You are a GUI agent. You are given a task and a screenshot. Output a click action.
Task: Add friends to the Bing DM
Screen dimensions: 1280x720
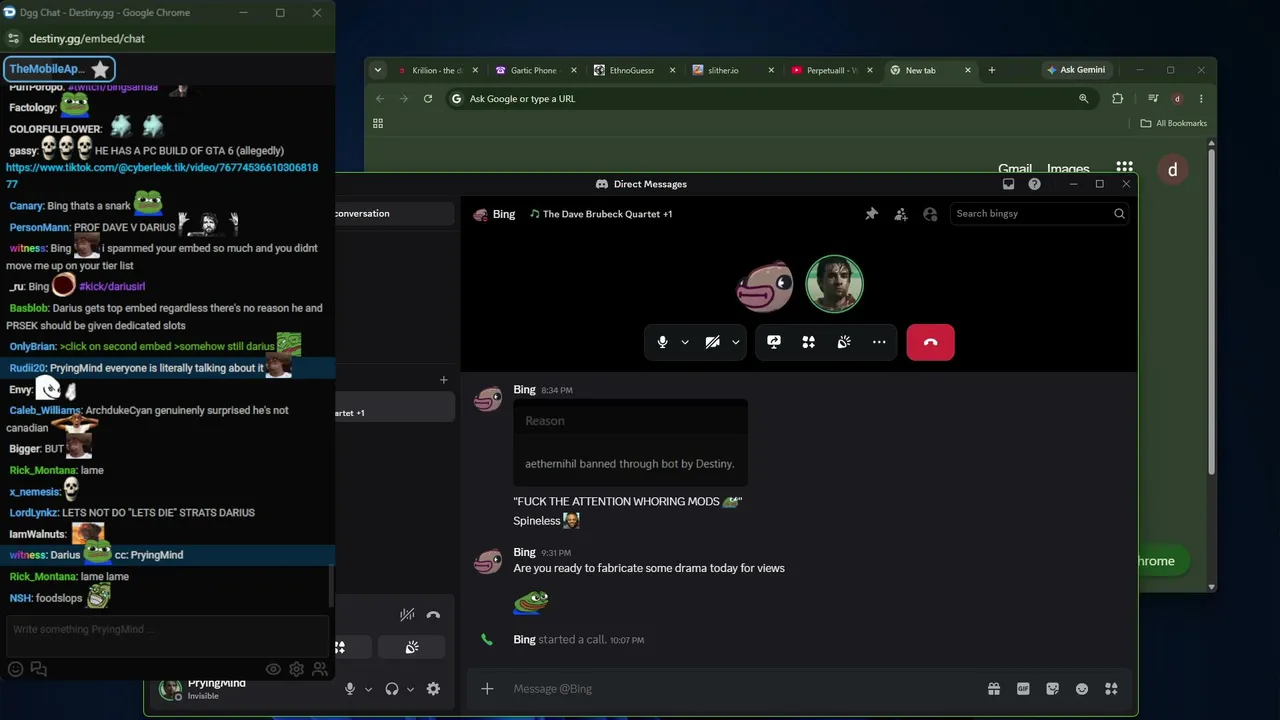coord(901,214)
